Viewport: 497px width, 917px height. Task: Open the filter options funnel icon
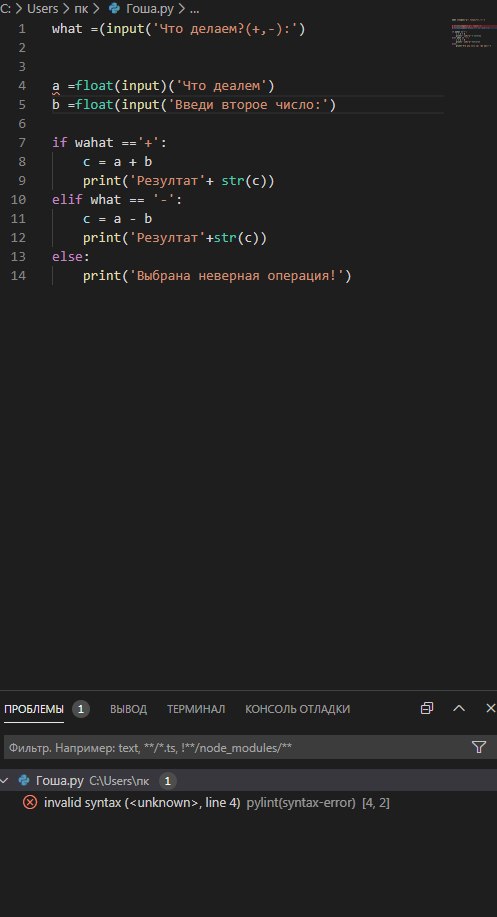tap(478, 747)
